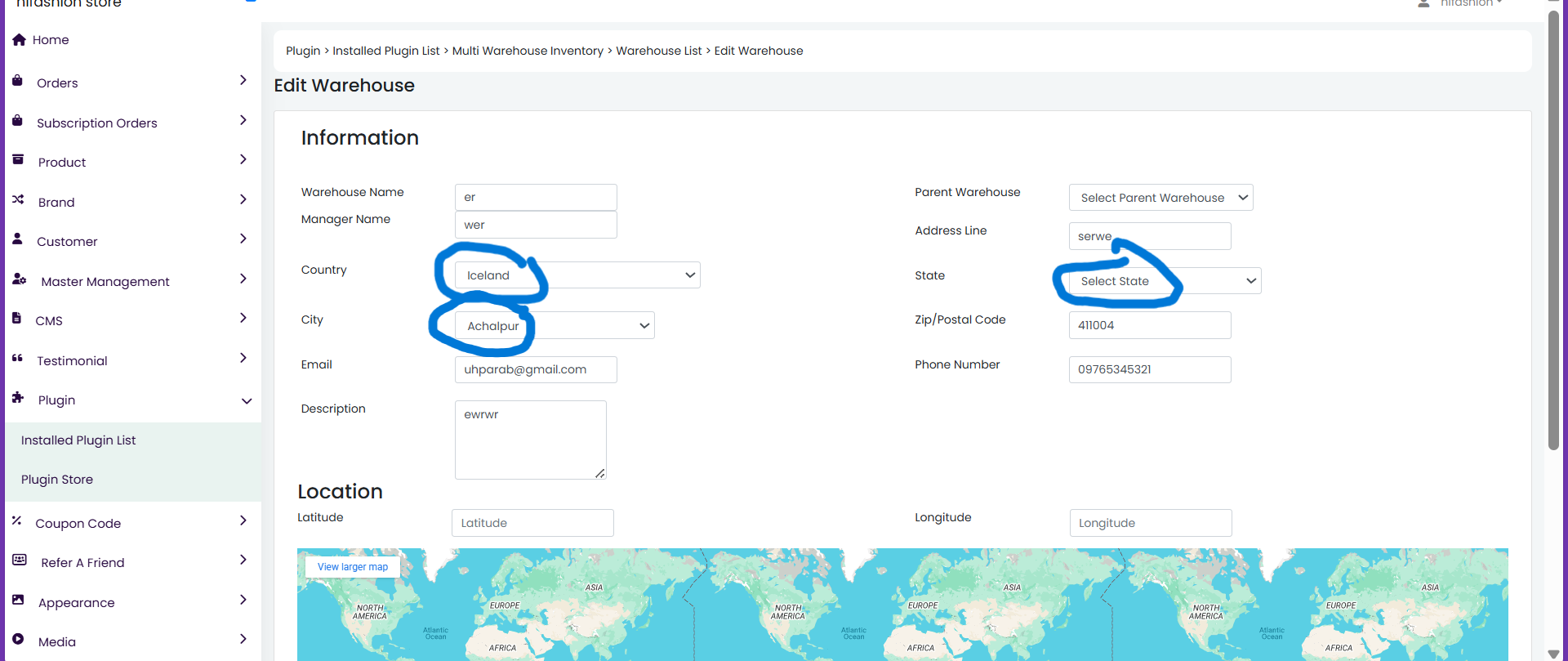Expand the Testimonial menu chevron
Viewport: 1568px width, 661px height.
point(243,358)
